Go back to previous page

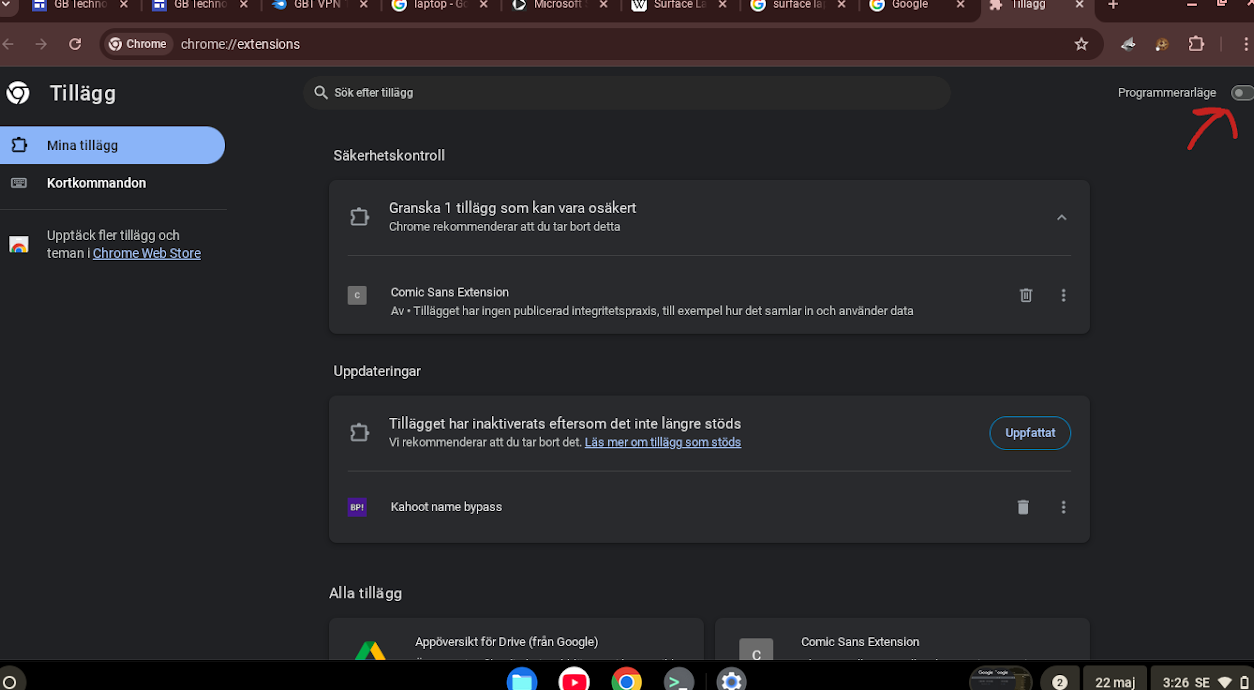point(9,44)
